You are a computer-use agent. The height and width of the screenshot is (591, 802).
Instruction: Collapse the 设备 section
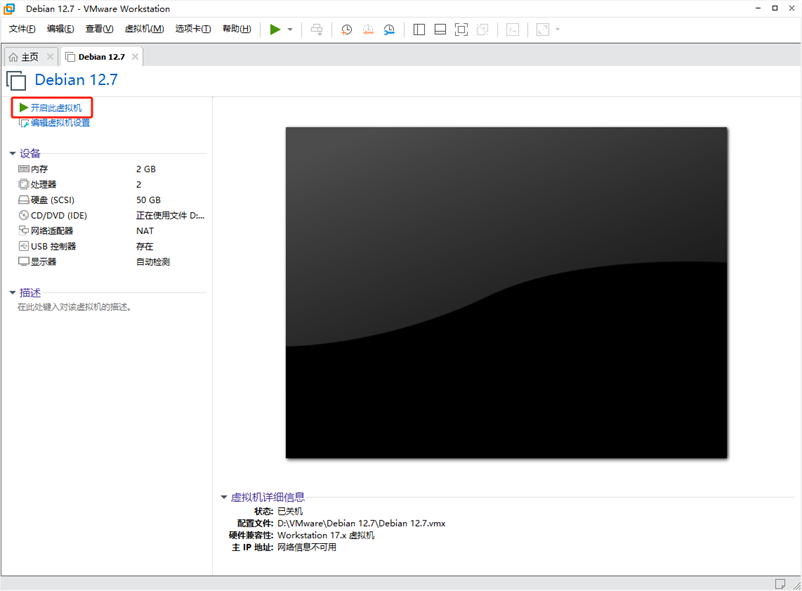point(12,154)
